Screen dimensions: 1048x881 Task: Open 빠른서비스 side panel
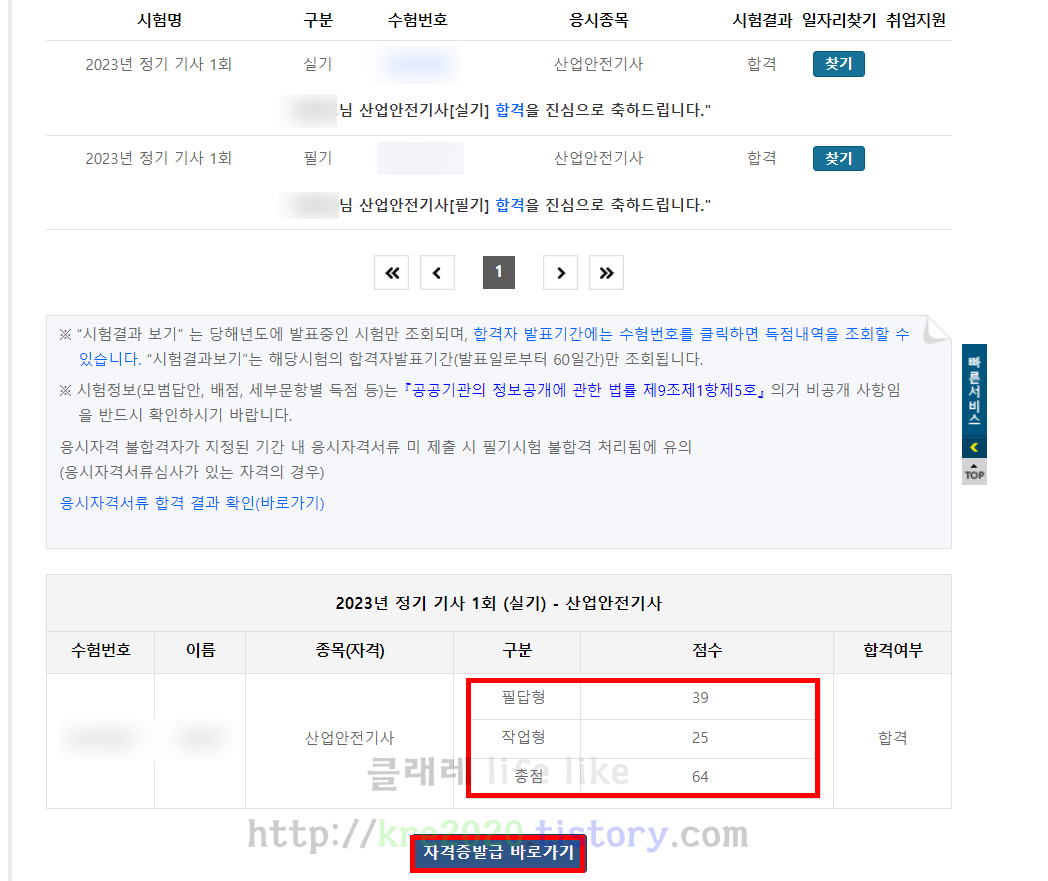[x=974, y=391]
